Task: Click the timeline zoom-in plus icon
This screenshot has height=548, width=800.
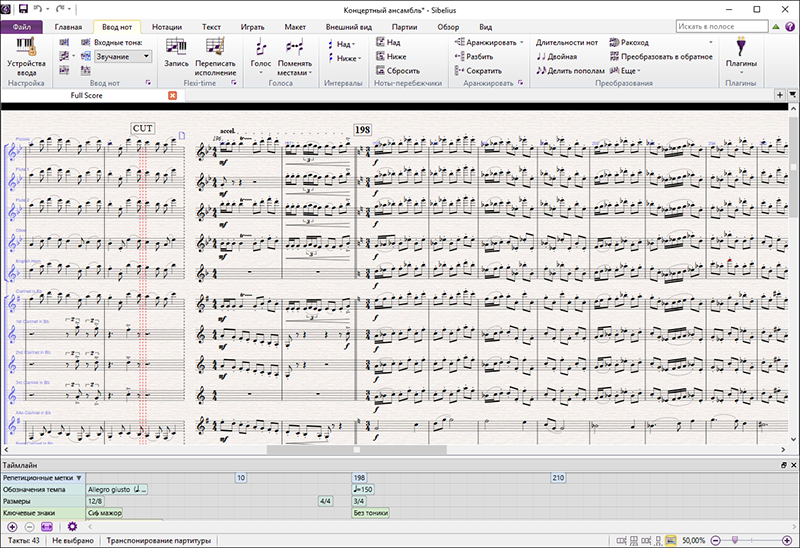Action: click(x=12, y=527)
